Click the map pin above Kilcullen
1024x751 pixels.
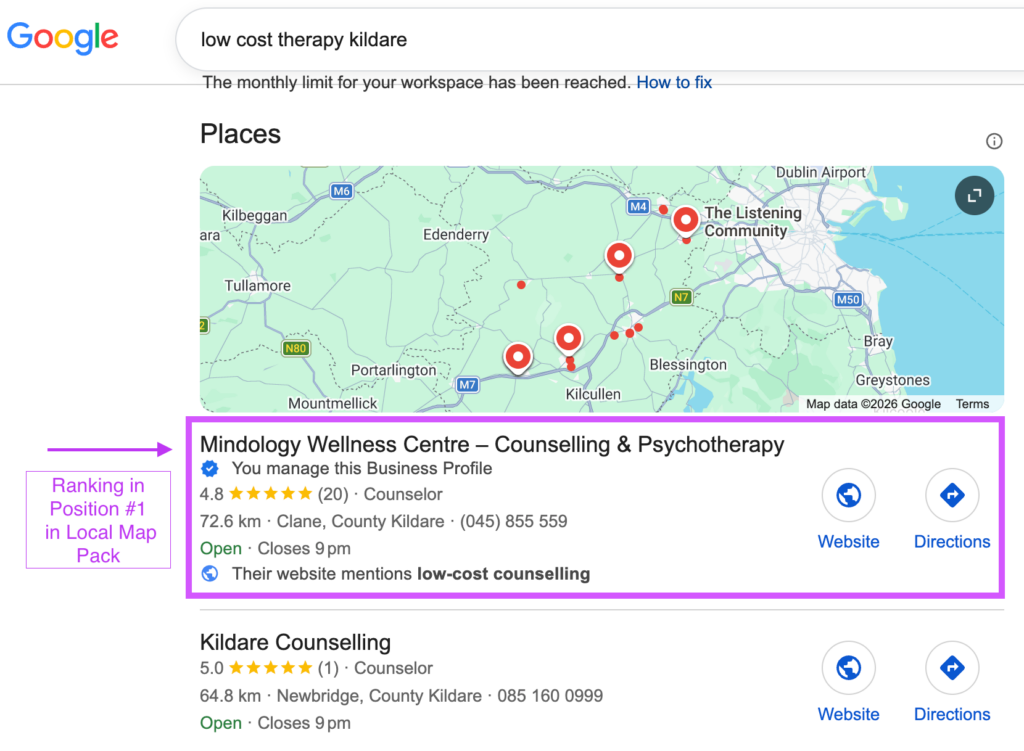[568, 340]
